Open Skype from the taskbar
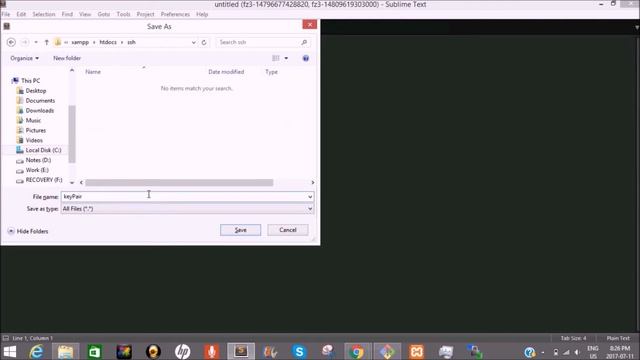This screenshot has height=360, width=640. pos(299,351)
